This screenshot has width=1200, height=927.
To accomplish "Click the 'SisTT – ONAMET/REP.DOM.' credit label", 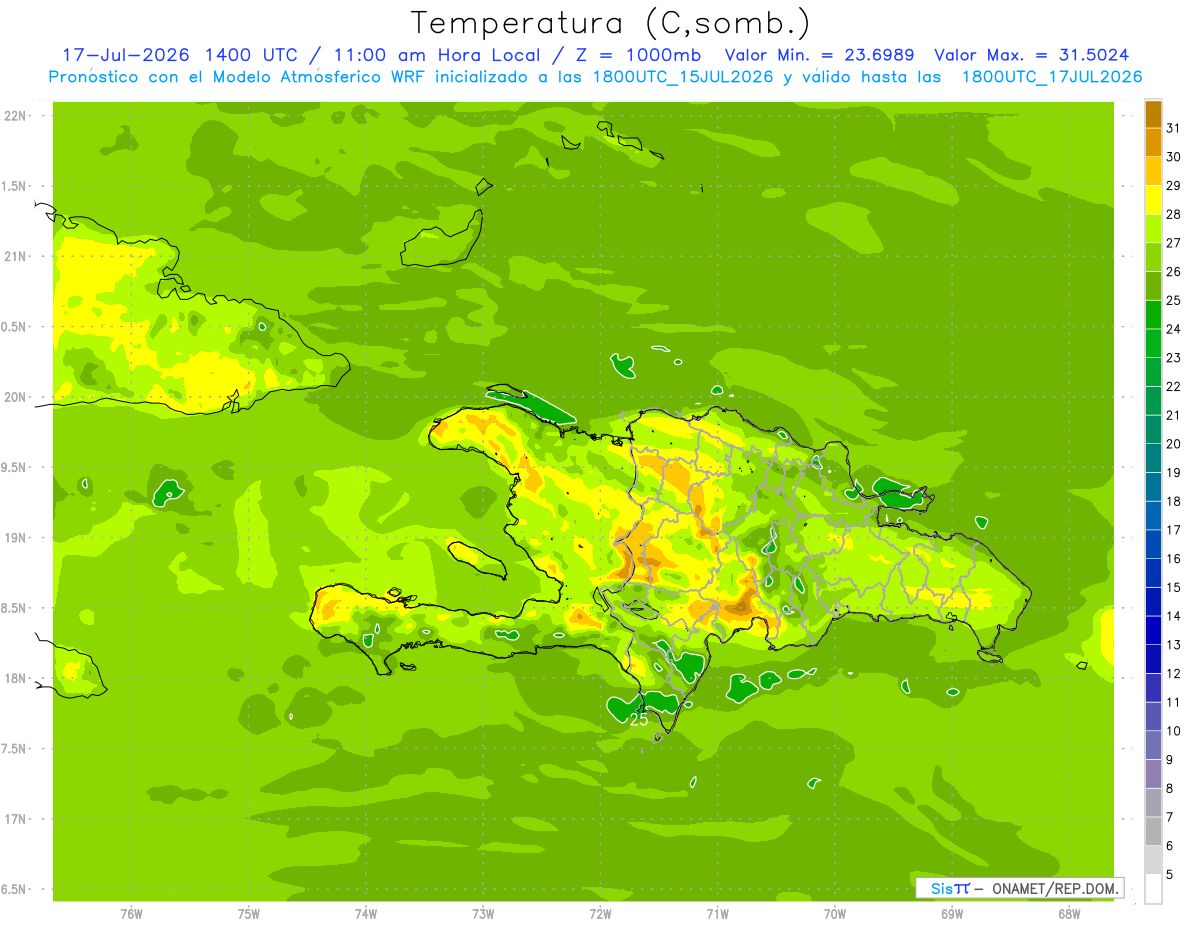I will pos(1020,888).
